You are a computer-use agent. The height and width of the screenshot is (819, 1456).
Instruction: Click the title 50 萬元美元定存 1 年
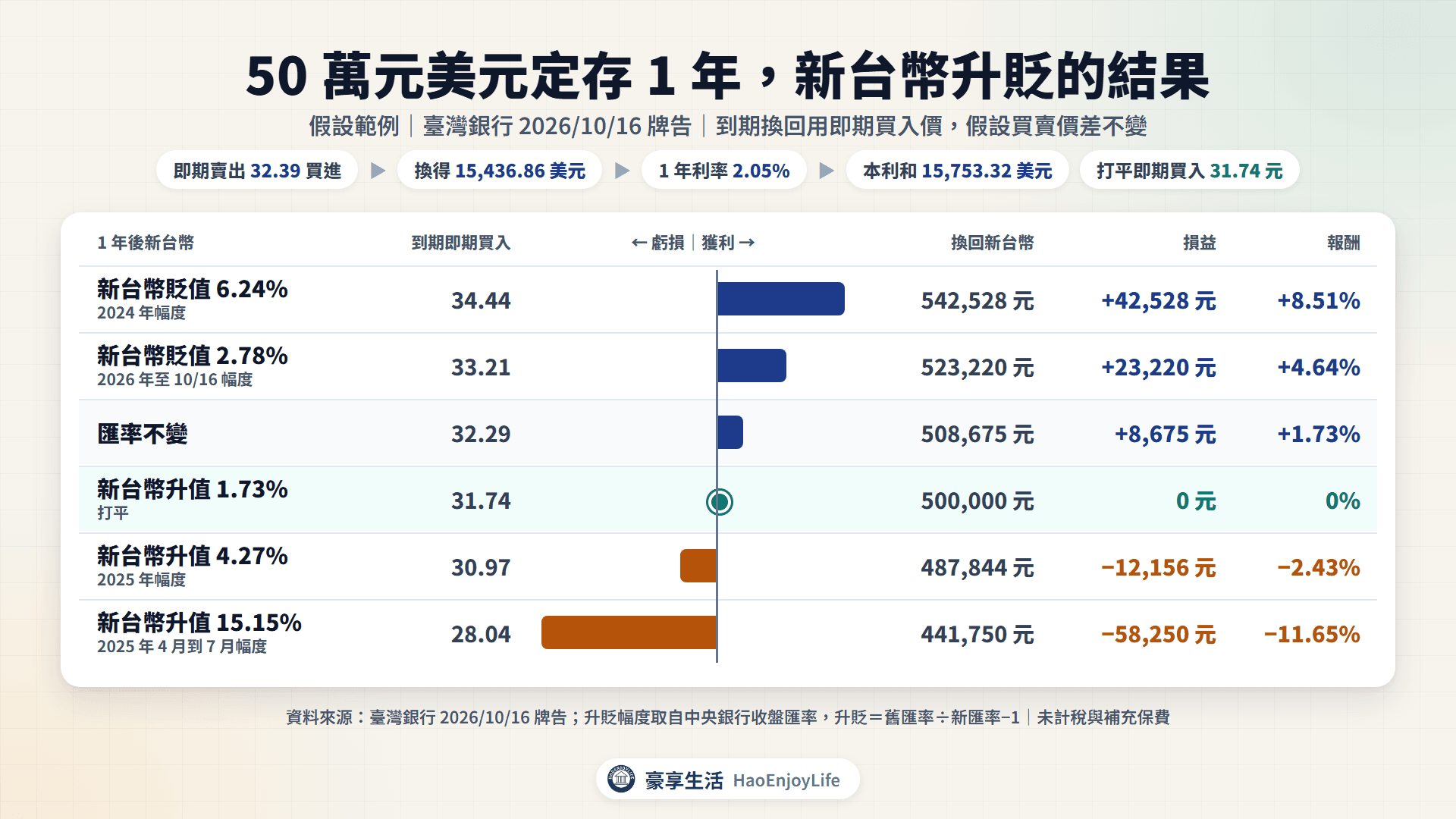493,77
